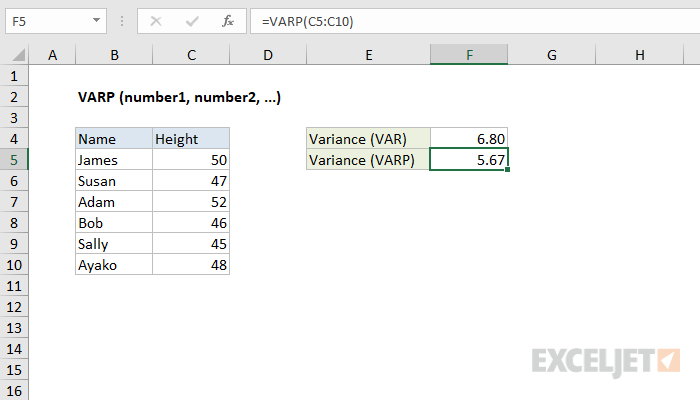Select row 8 header

(x=14, y=223)
